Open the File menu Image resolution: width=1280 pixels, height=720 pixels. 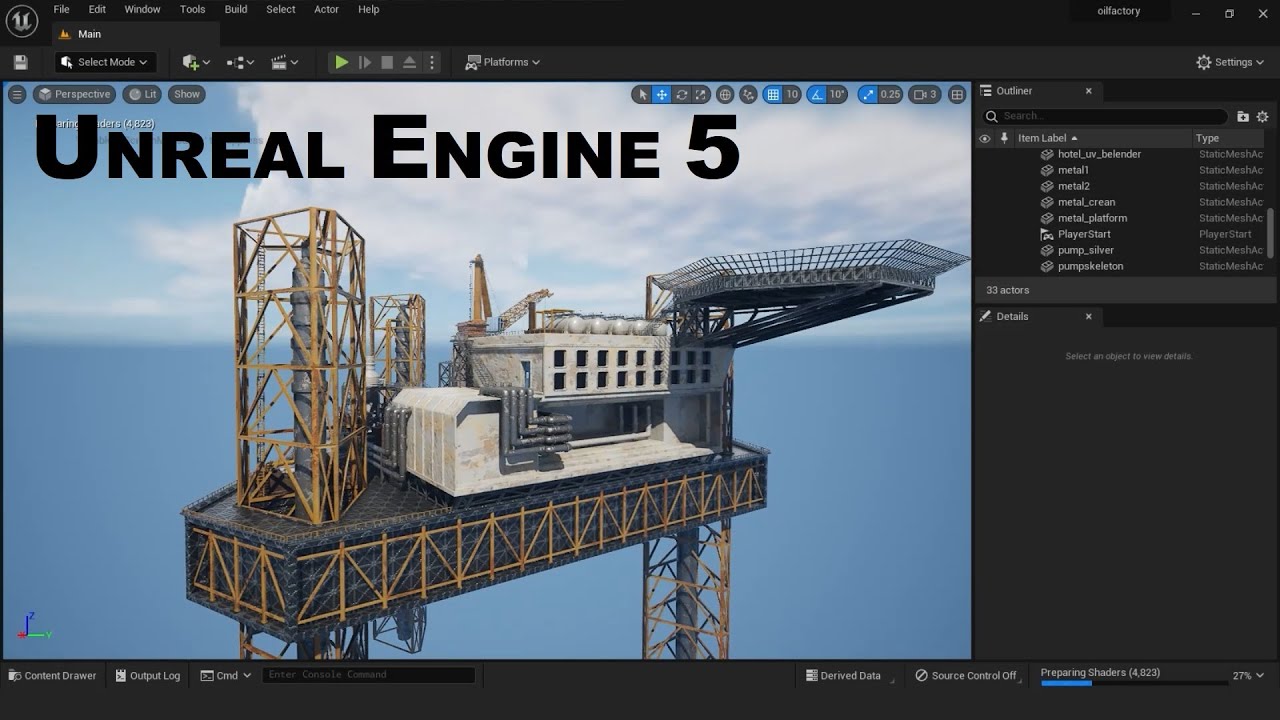pos(62,9)
